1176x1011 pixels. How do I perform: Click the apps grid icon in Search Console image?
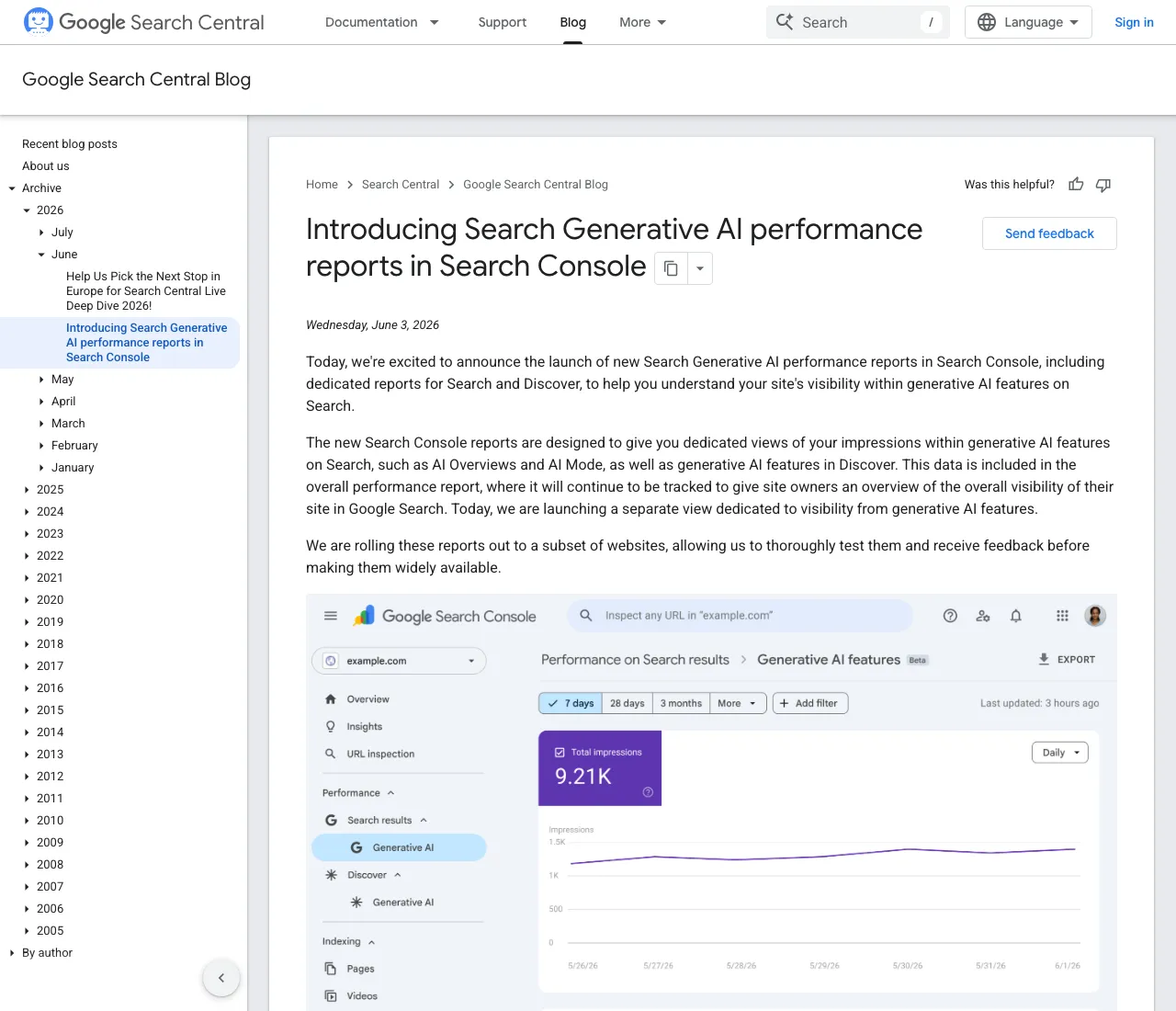click(x=1062, y=616)
